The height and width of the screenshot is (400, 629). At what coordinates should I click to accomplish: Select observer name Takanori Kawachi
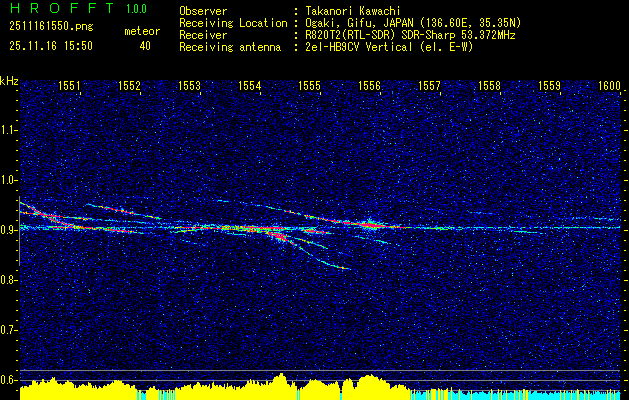(353, 11)
